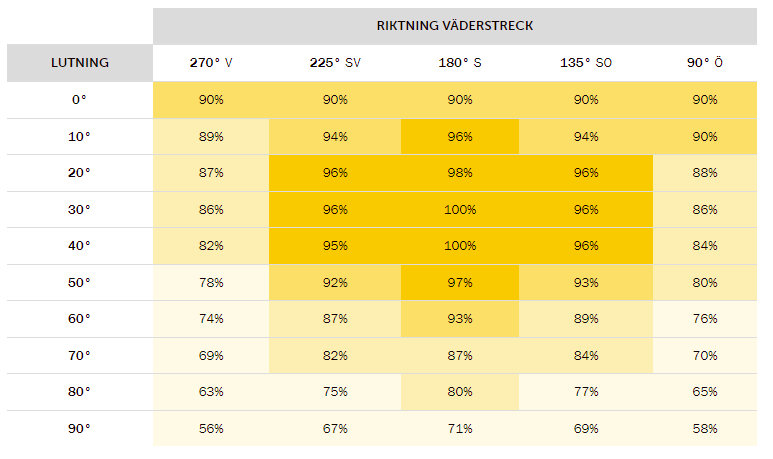Click the 97% cell in 50° row
Image resolution: width=773 pixels, height=459 pixels.
[x=460, y=282]
